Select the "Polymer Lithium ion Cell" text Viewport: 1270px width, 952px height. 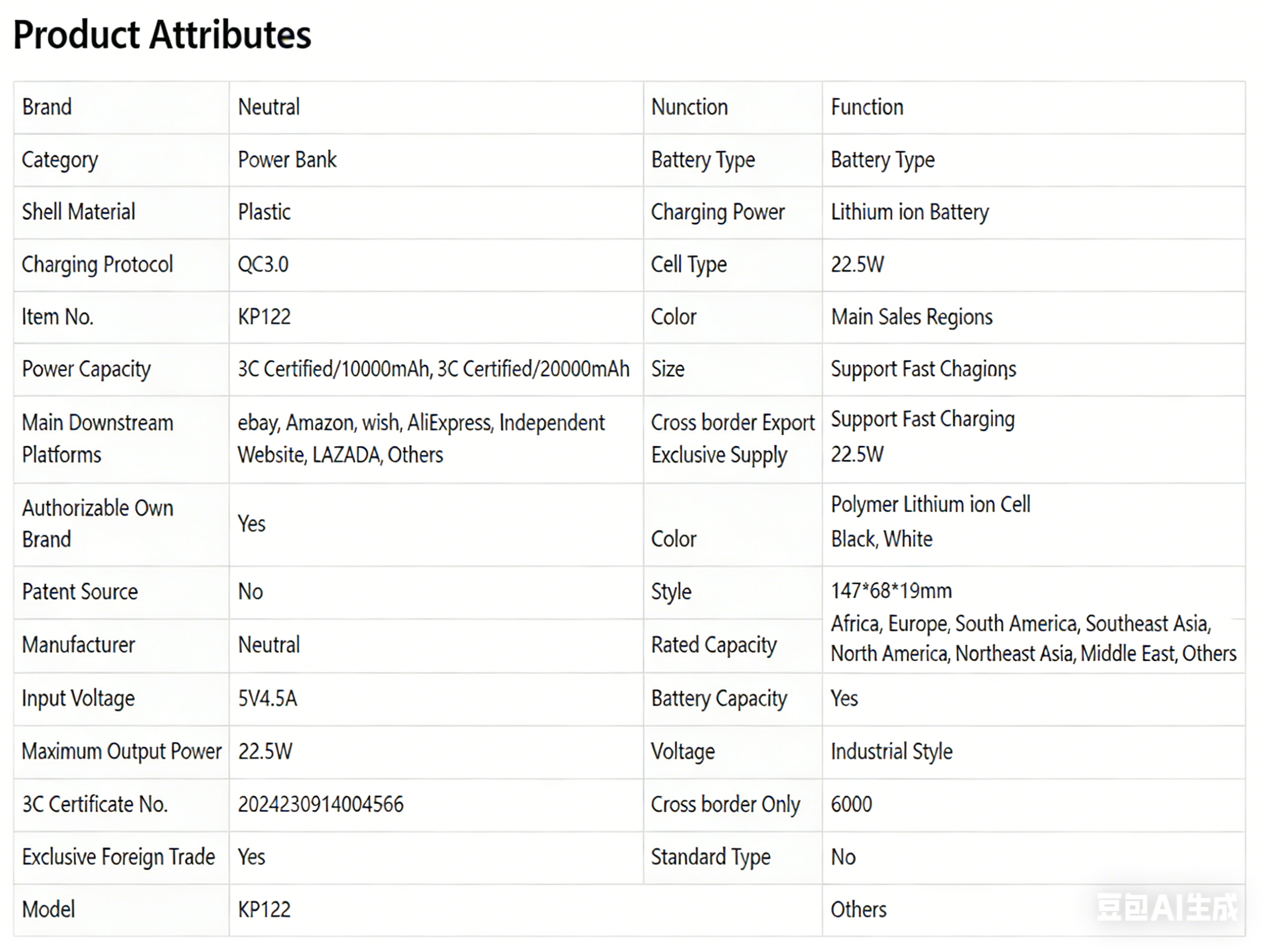coord(930,504)
